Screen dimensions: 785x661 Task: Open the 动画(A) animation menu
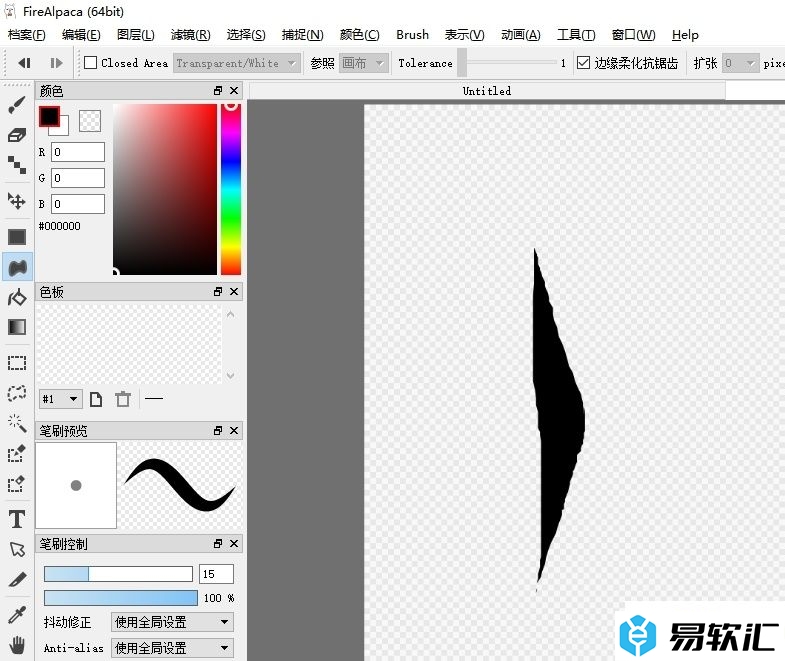point(521,35)
